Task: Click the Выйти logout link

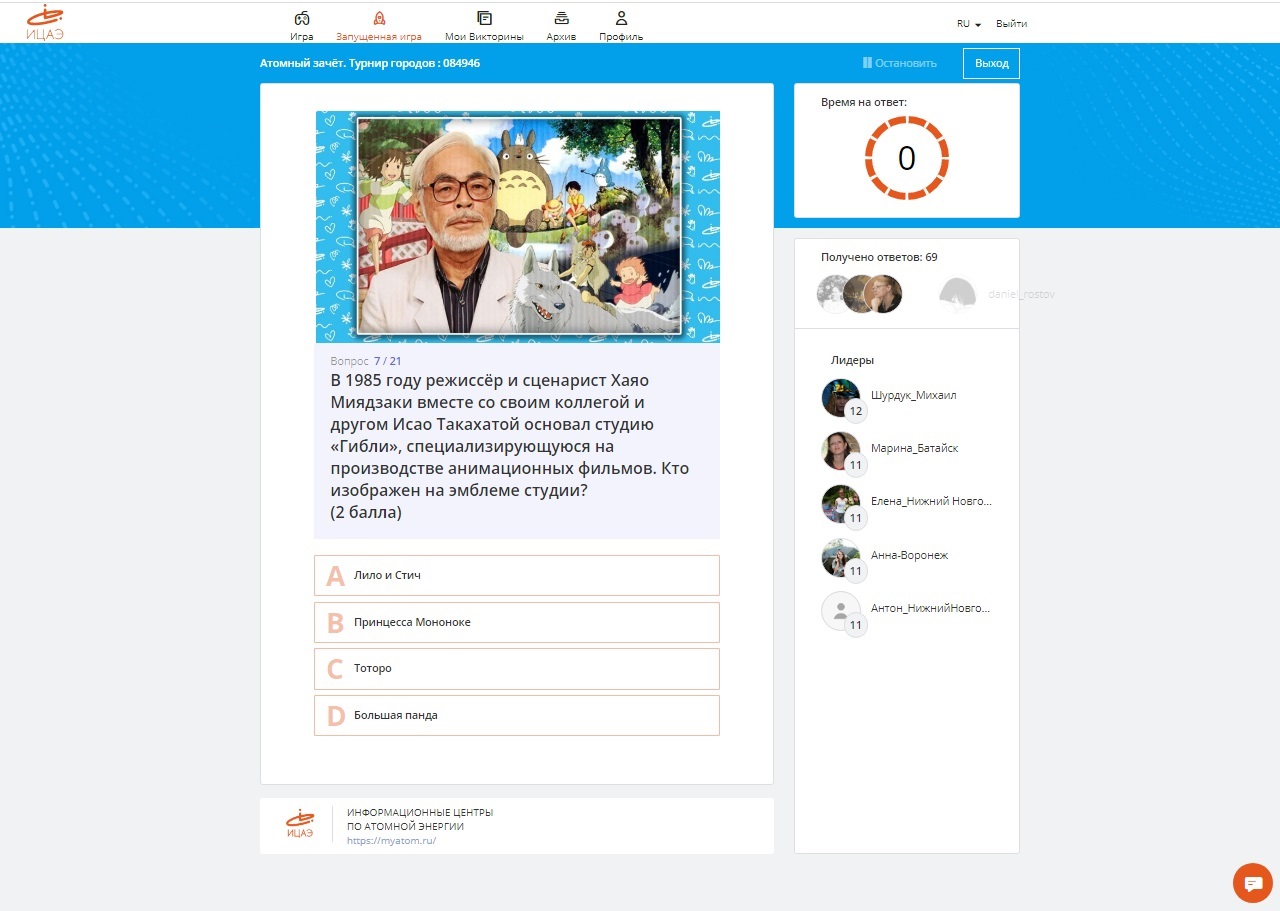Action: coord(1011,24)
